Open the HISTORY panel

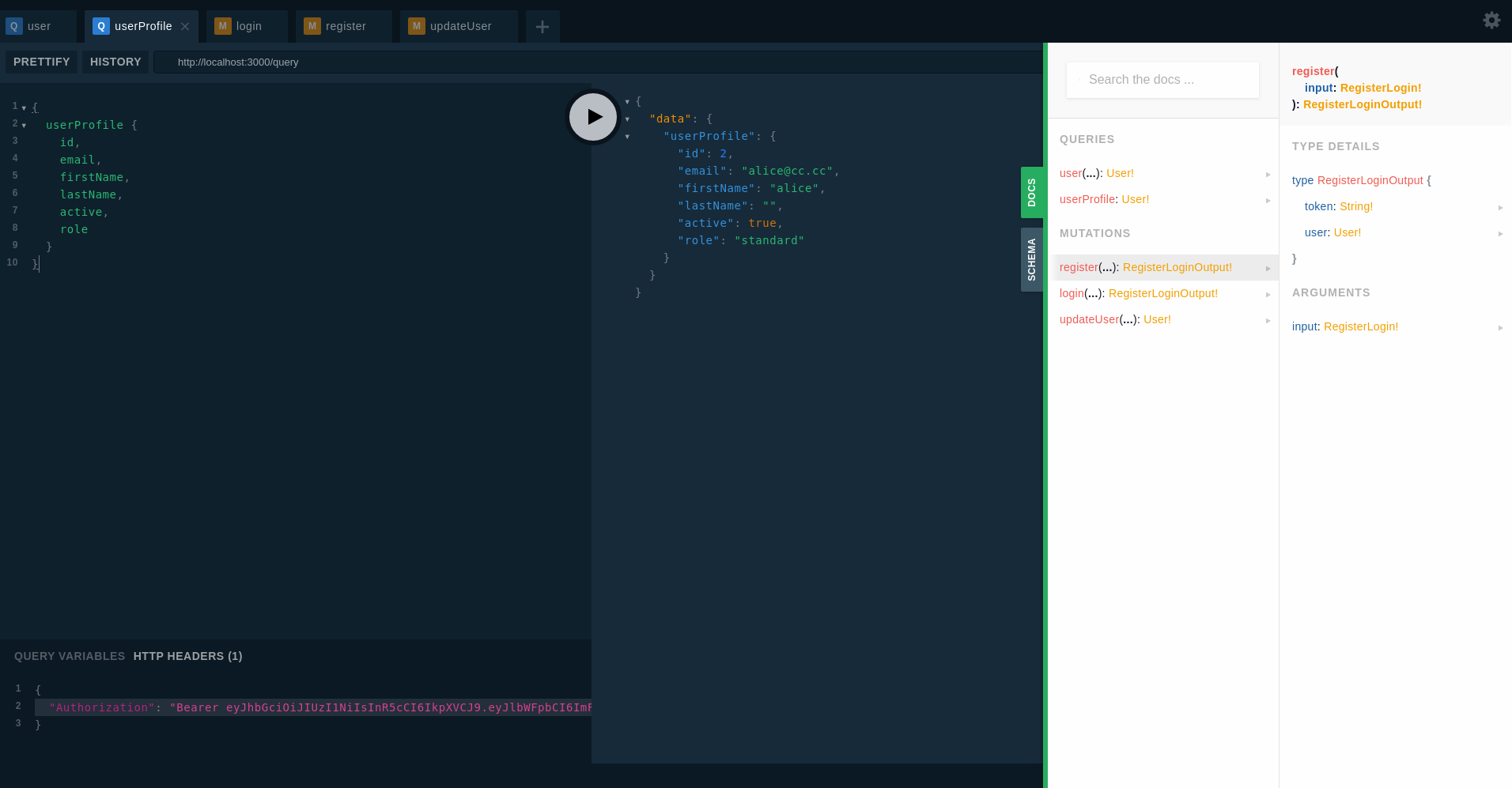click(x=115, y=62)
